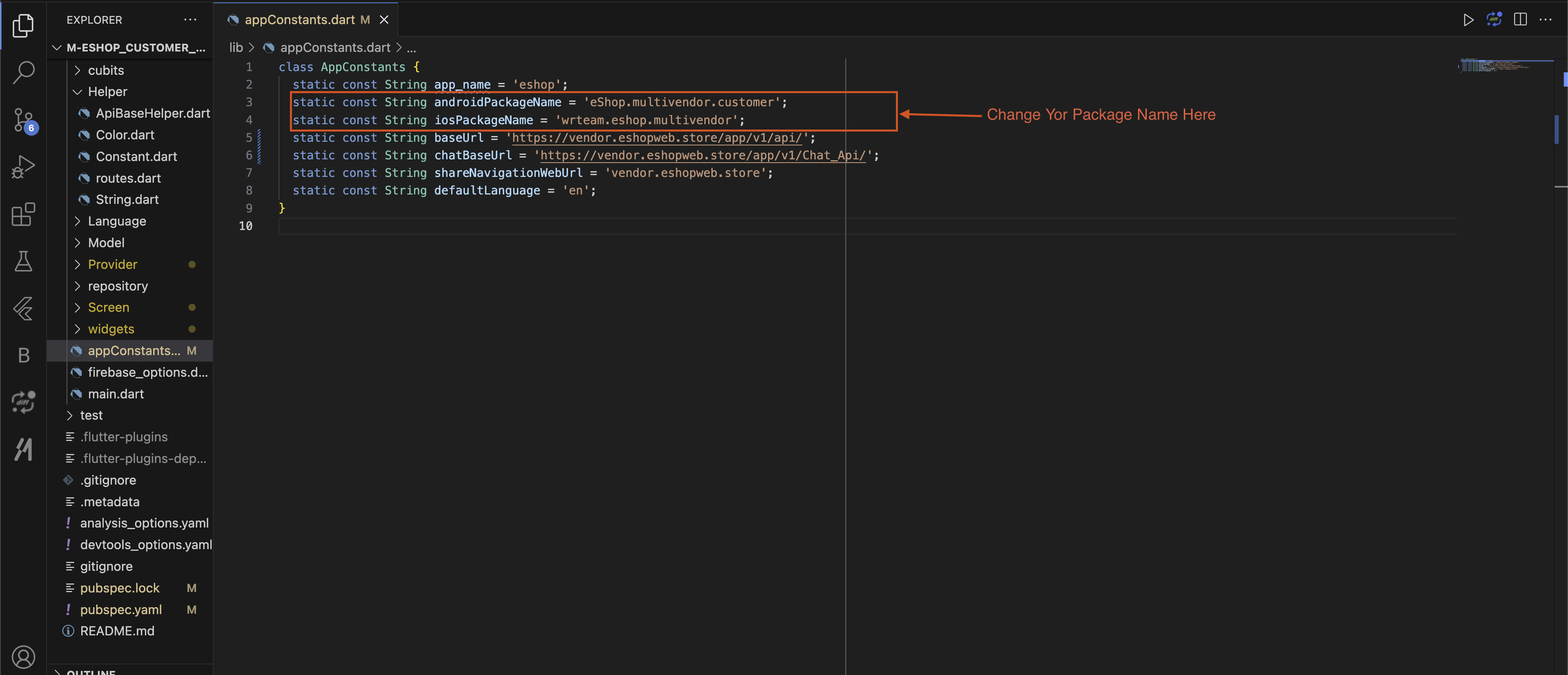This screenshot has height=675, width=1568.
Task: Close the appConstants.dart tab
Action: (384, 20)
